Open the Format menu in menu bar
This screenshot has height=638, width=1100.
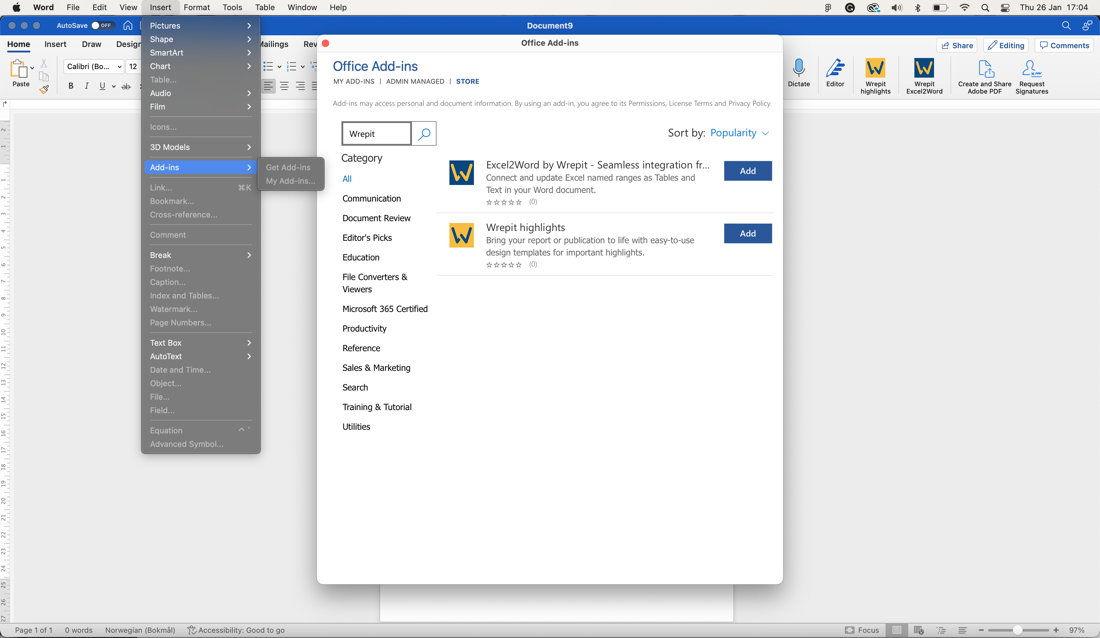pos(196,7)
